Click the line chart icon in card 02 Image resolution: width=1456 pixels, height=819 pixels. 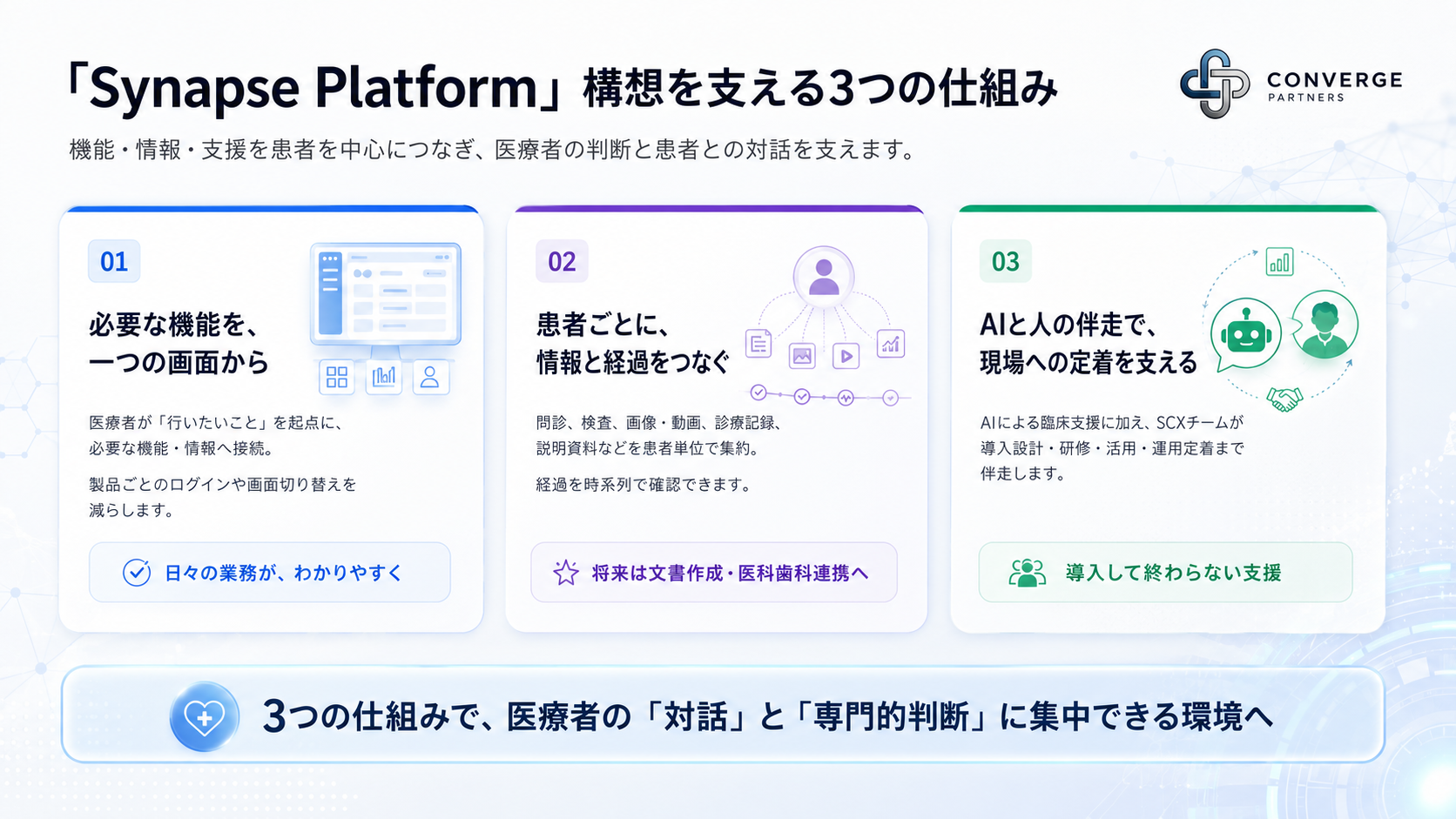coord(891,344)
